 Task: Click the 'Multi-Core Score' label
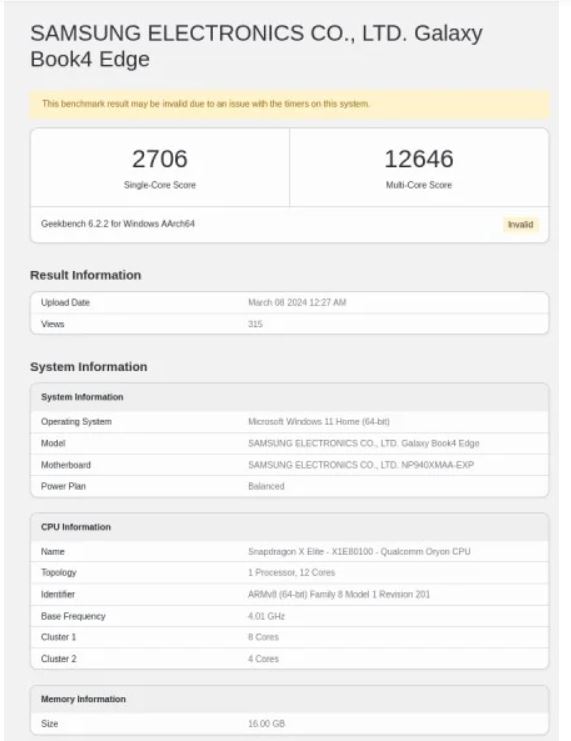point(419,185)
